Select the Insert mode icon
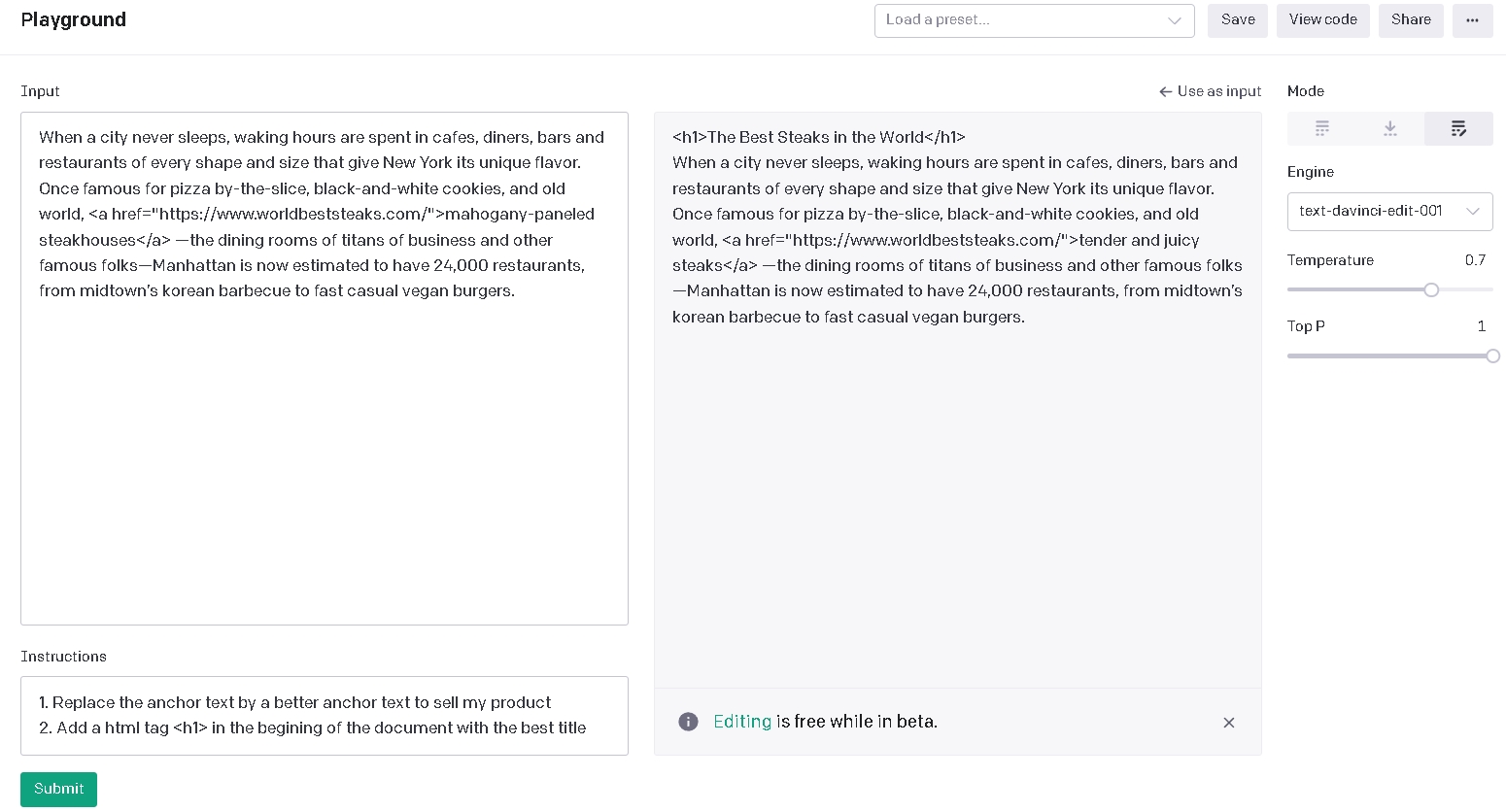 [x=1389, y=128]
